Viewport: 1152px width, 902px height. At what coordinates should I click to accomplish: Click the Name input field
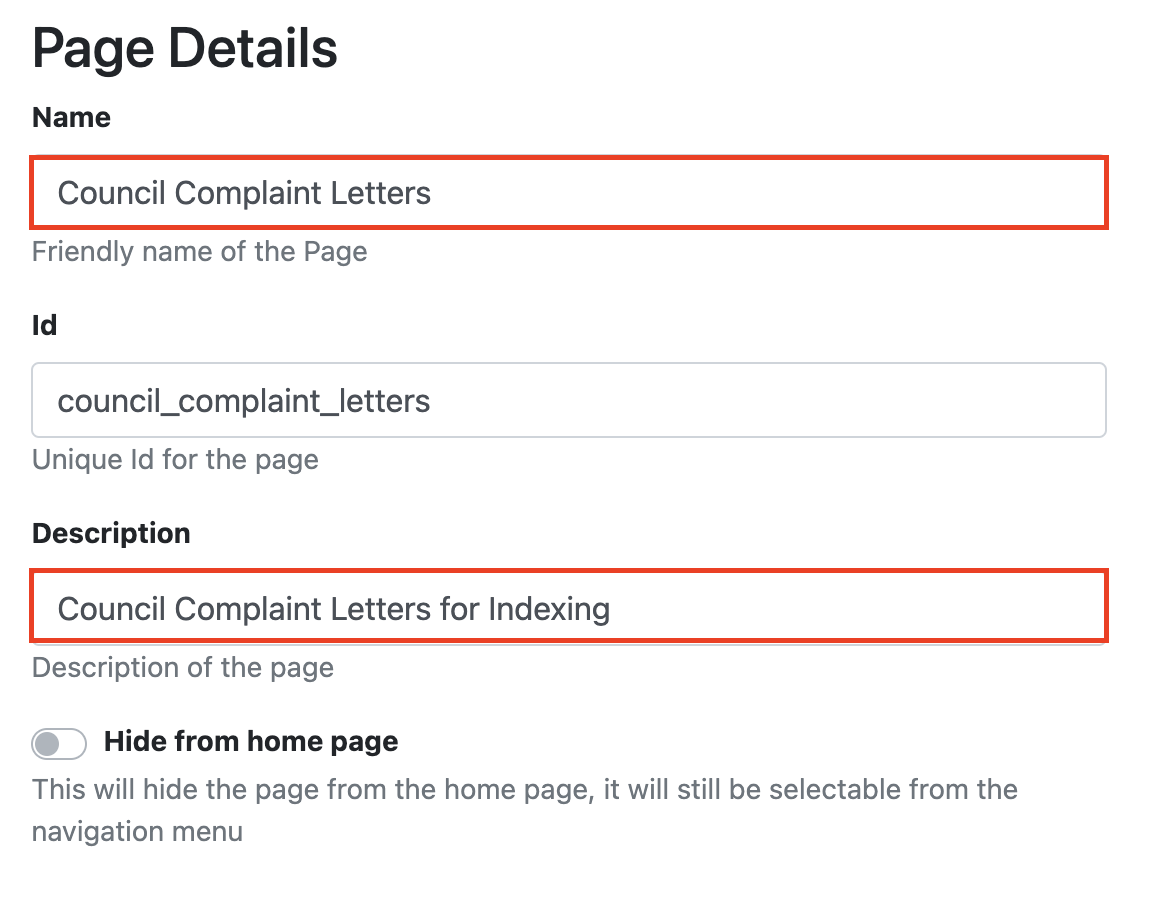[x=568, y=192]
